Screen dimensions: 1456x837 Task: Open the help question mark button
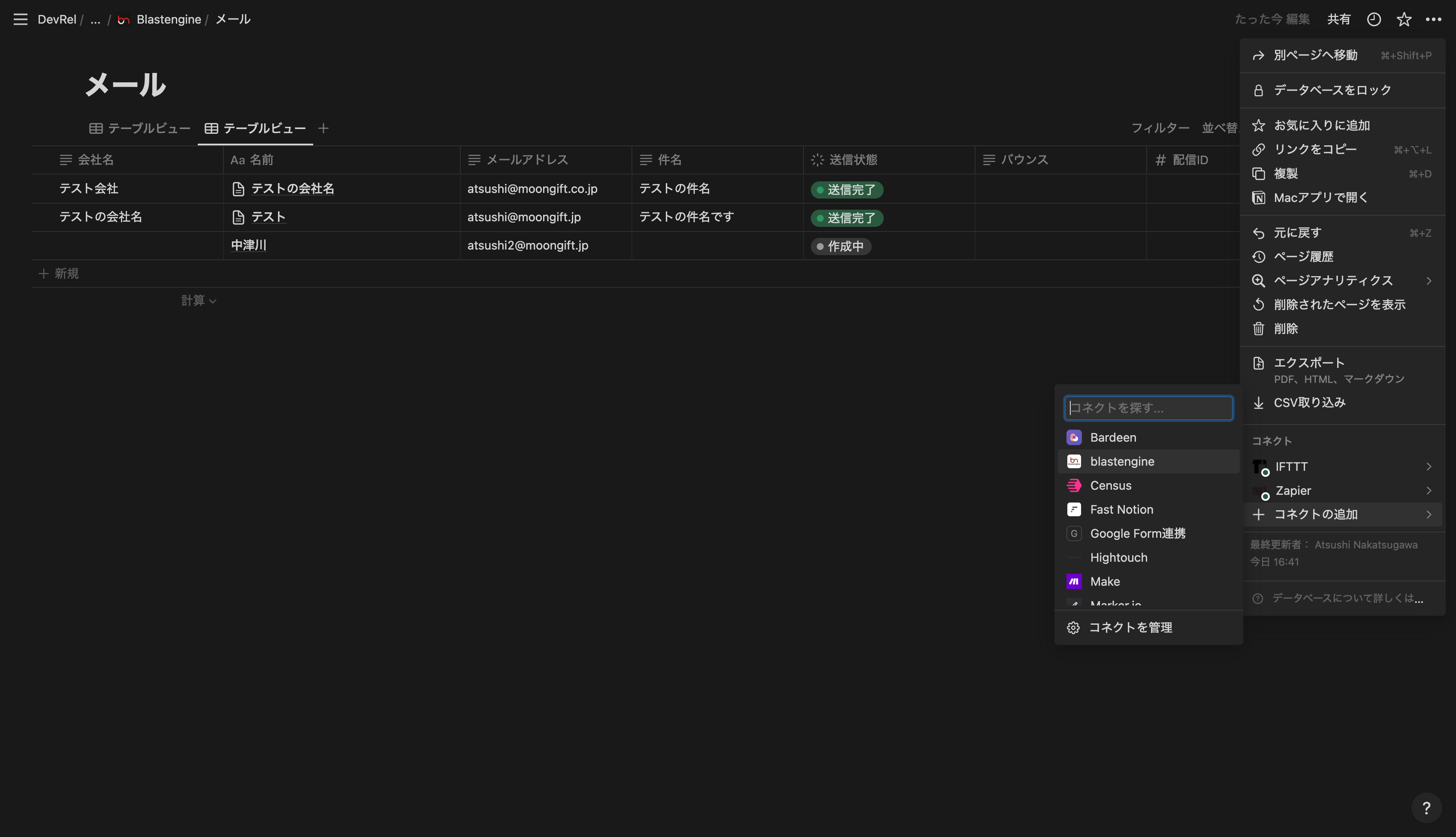click(x=1426, y=808)
